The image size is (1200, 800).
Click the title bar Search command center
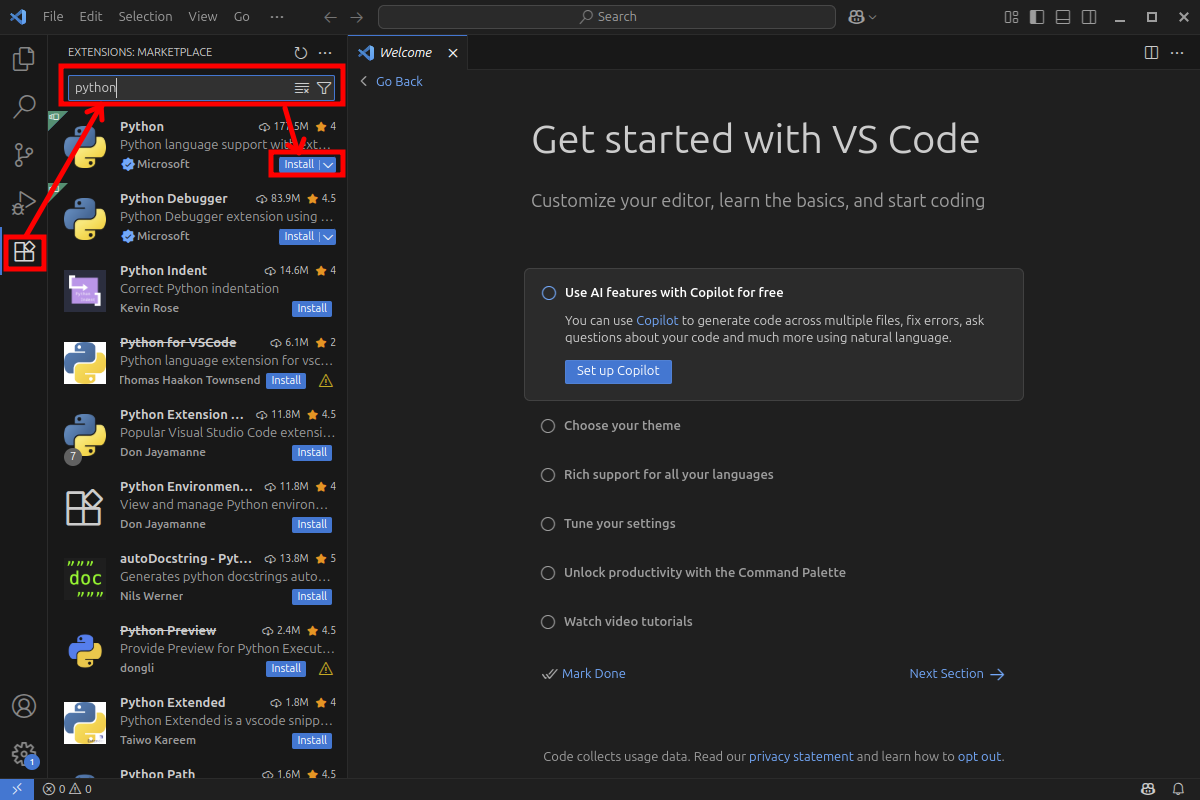(x=607, y=17)
